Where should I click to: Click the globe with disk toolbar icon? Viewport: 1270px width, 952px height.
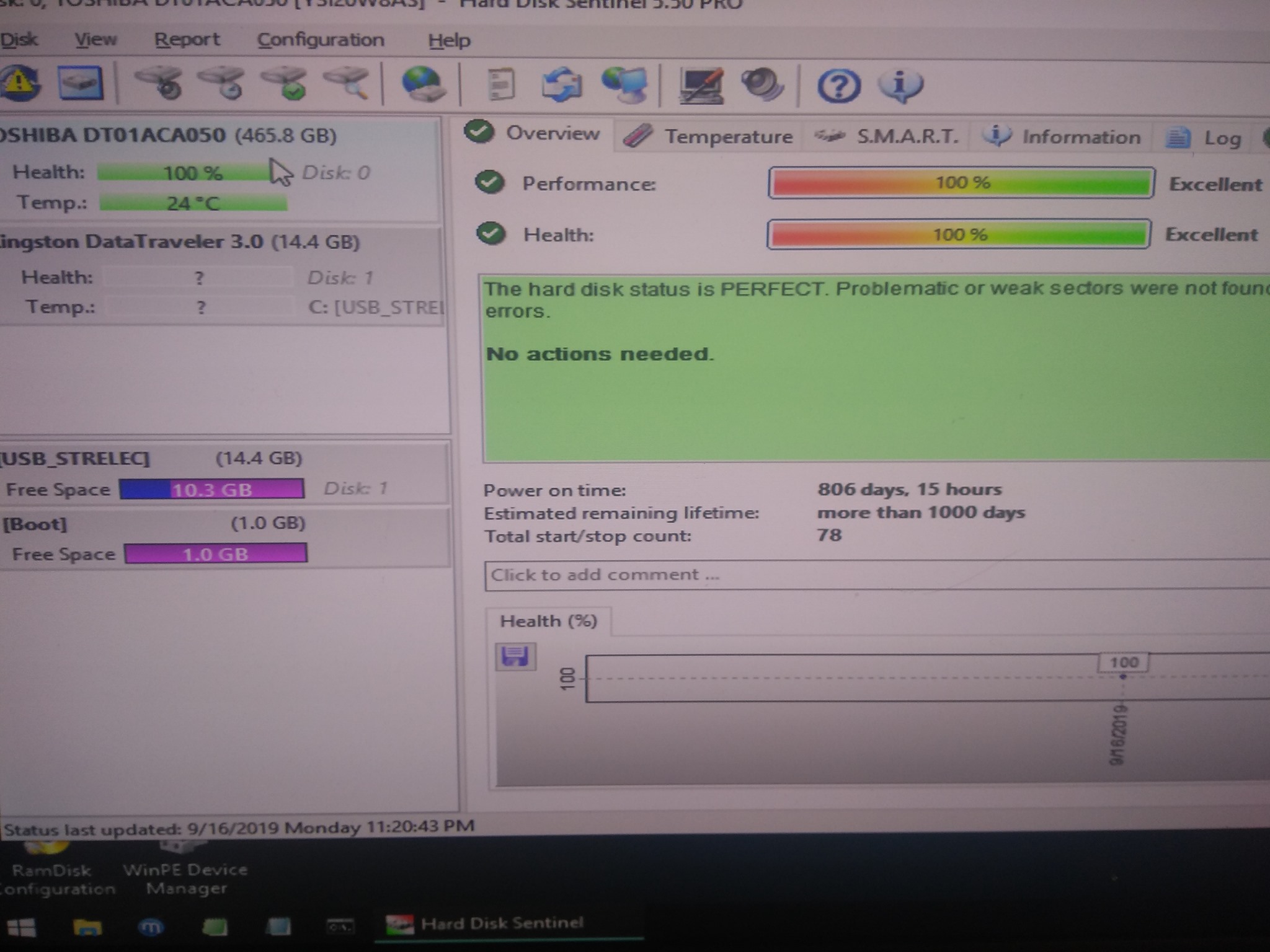pos(423,84)
